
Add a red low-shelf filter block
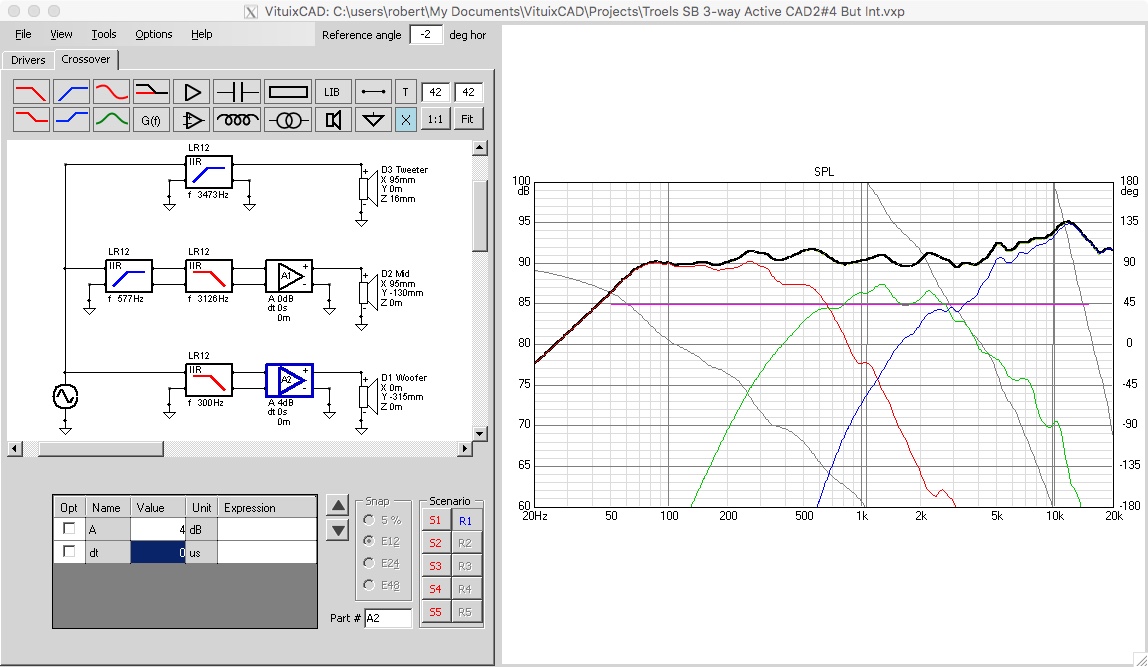(31, 119)
